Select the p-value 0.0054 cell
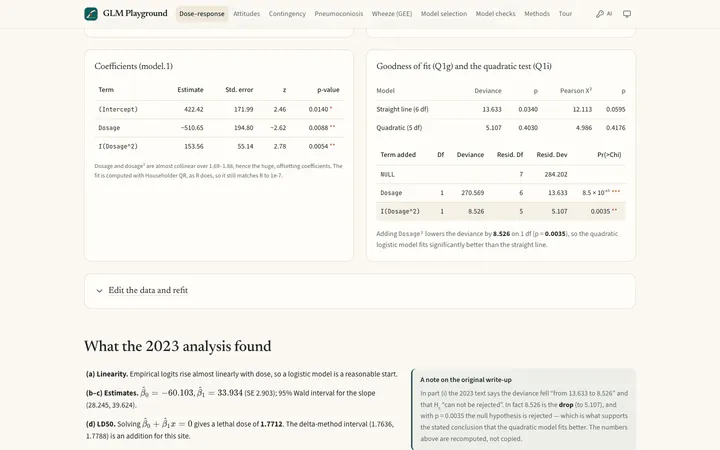Screen dimensions: 720x450 point(318,146)
